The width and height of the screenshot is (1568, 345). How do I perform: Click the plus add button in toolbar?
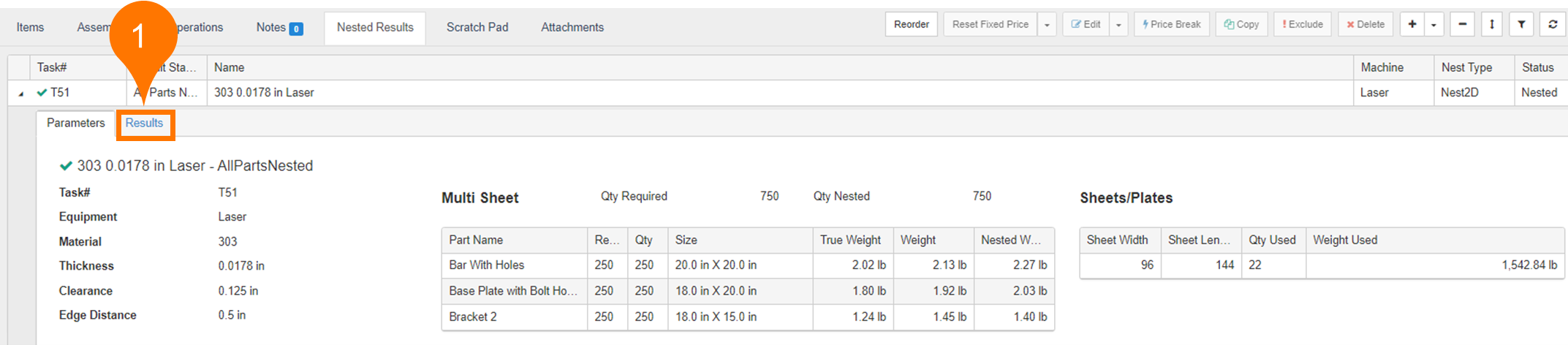coord(1412,24)
